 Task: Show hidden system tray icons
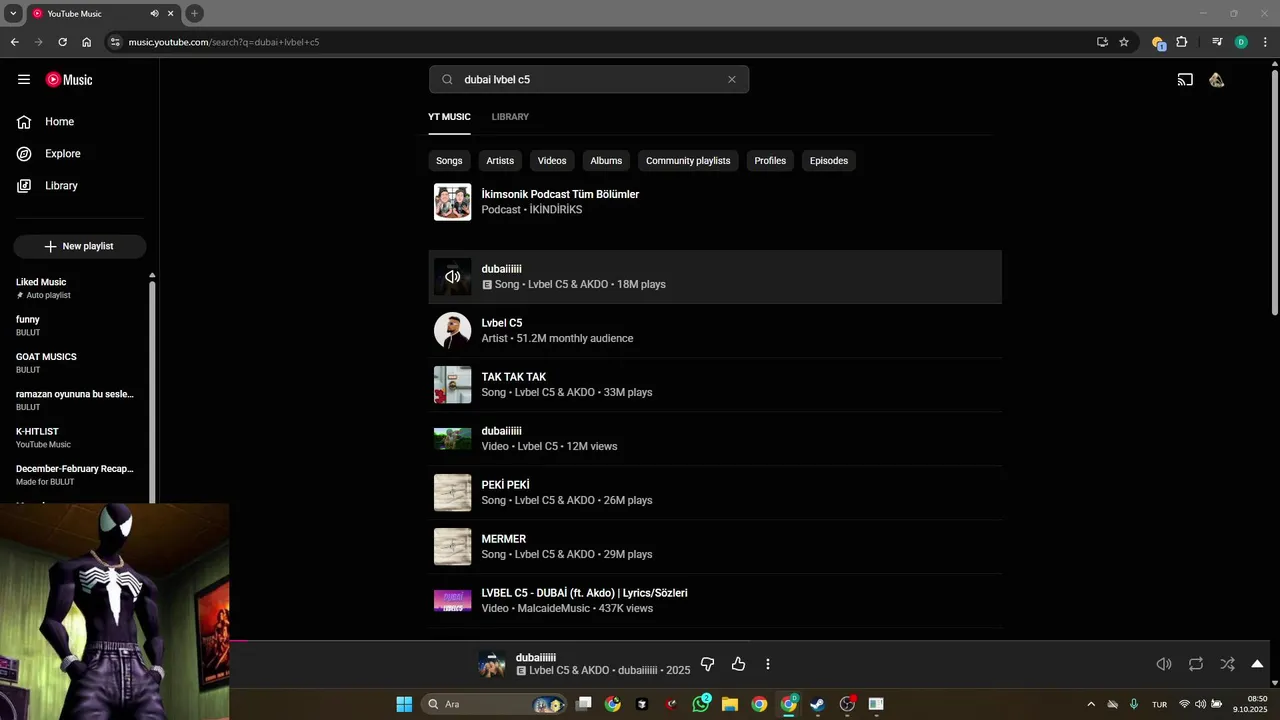(x=1091, y=704)
